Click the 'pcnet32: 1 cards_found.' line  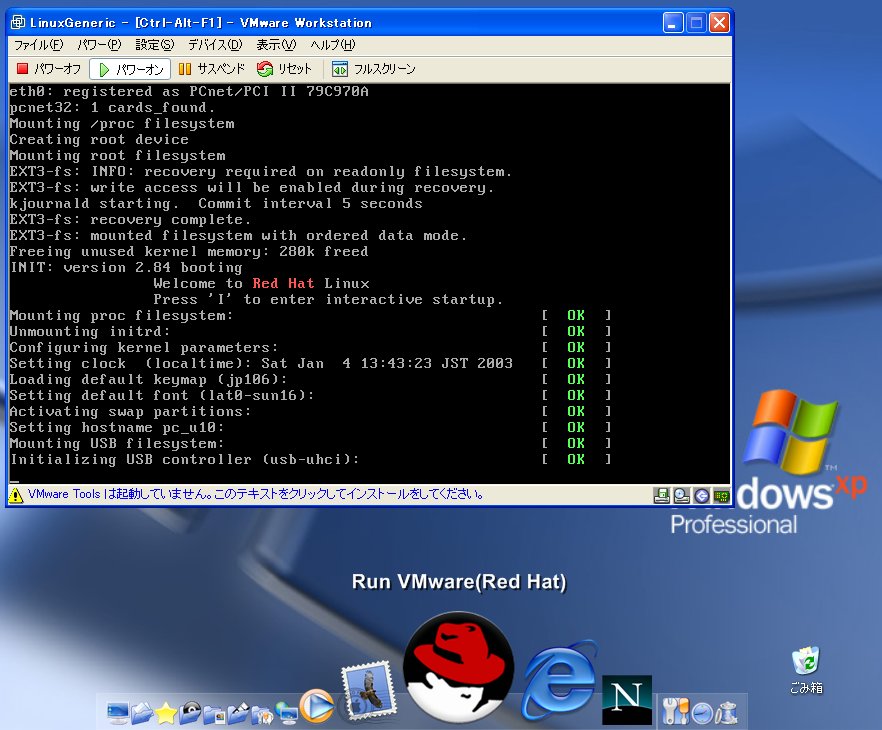click(112, 107)
